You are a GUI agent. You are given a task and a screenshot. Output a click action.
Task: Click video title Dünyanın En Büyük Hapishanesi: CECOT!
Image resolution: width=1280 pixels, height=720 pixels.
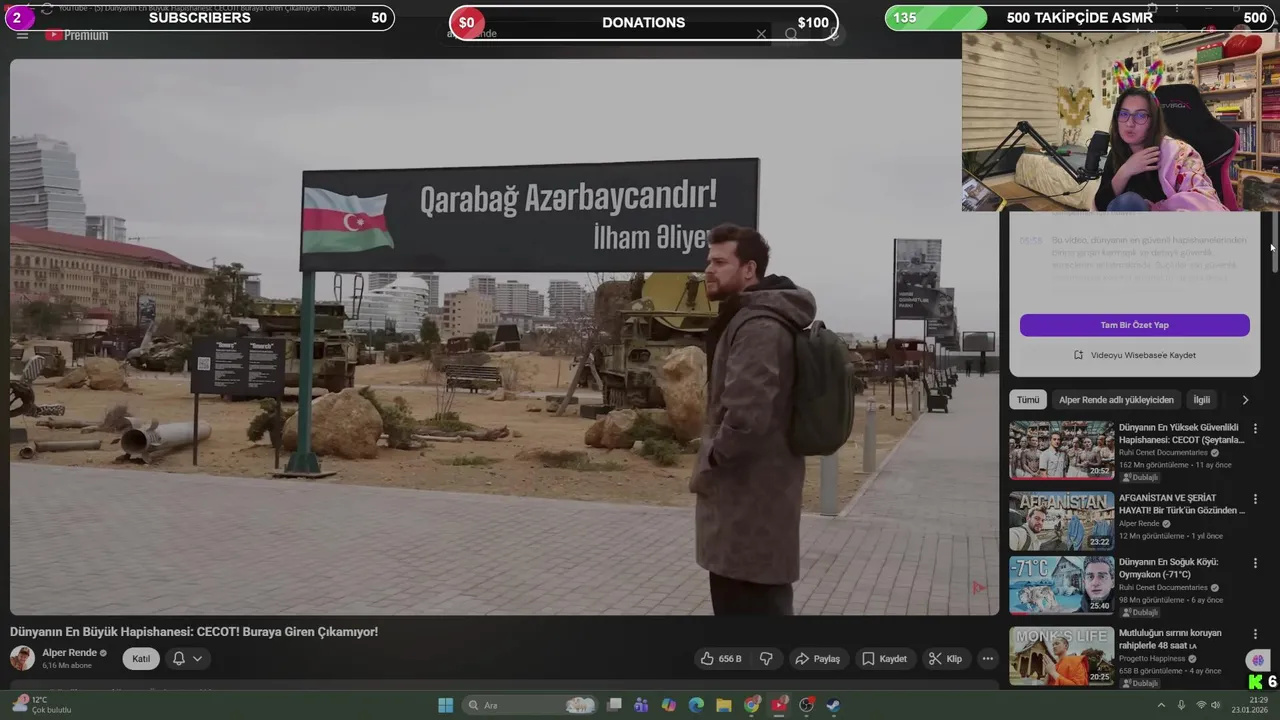pos(194,632)
